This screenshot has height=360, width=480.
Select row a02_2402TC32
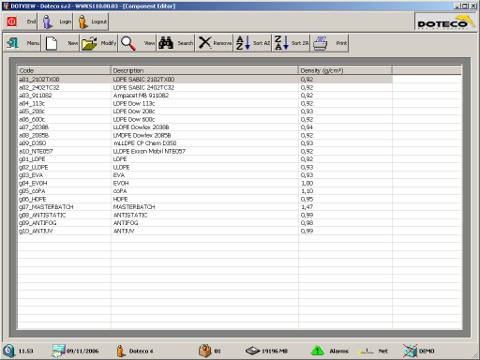coord(205,87)
